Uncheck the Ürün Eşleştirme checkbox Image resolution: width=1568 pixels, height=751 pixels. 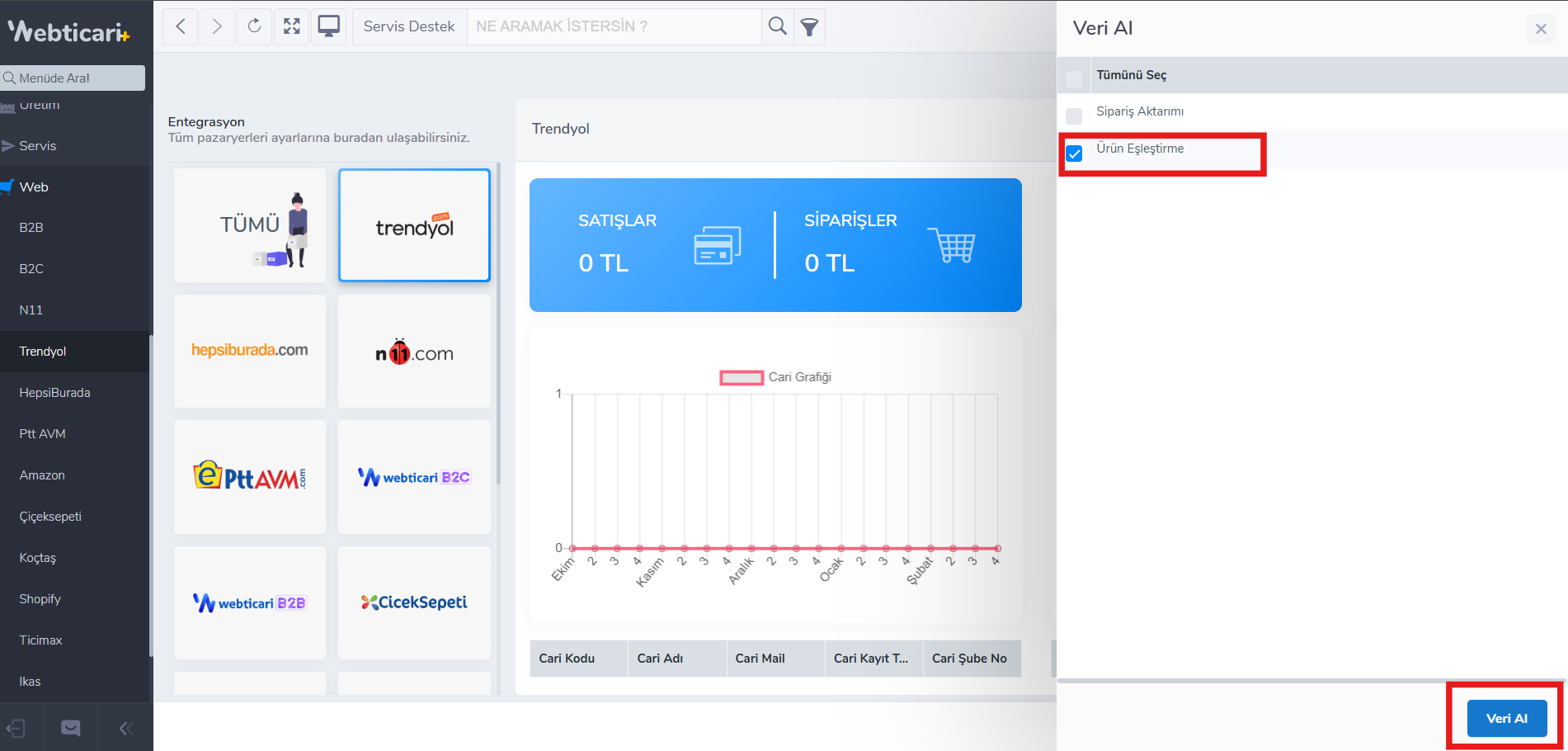click(1074, 154)
